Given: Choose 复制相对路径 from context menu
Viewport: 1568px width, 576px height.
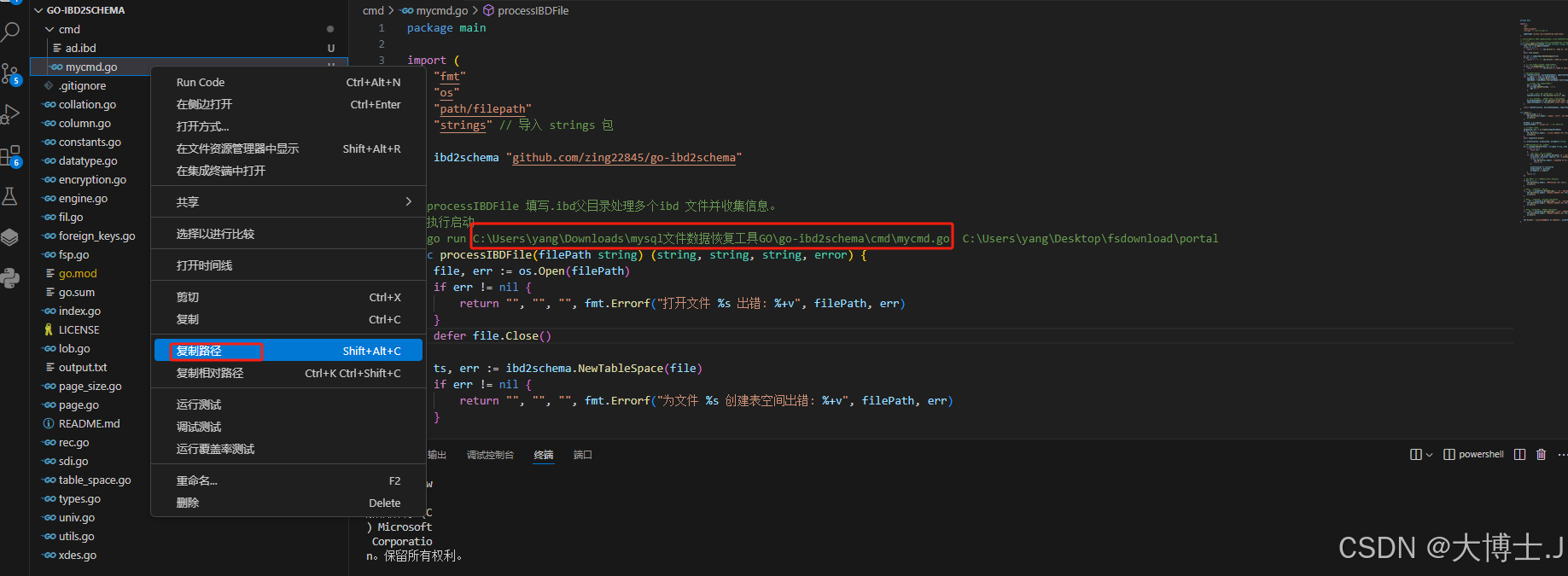Looking at the screenshot, I should click(x=289, y=373).
